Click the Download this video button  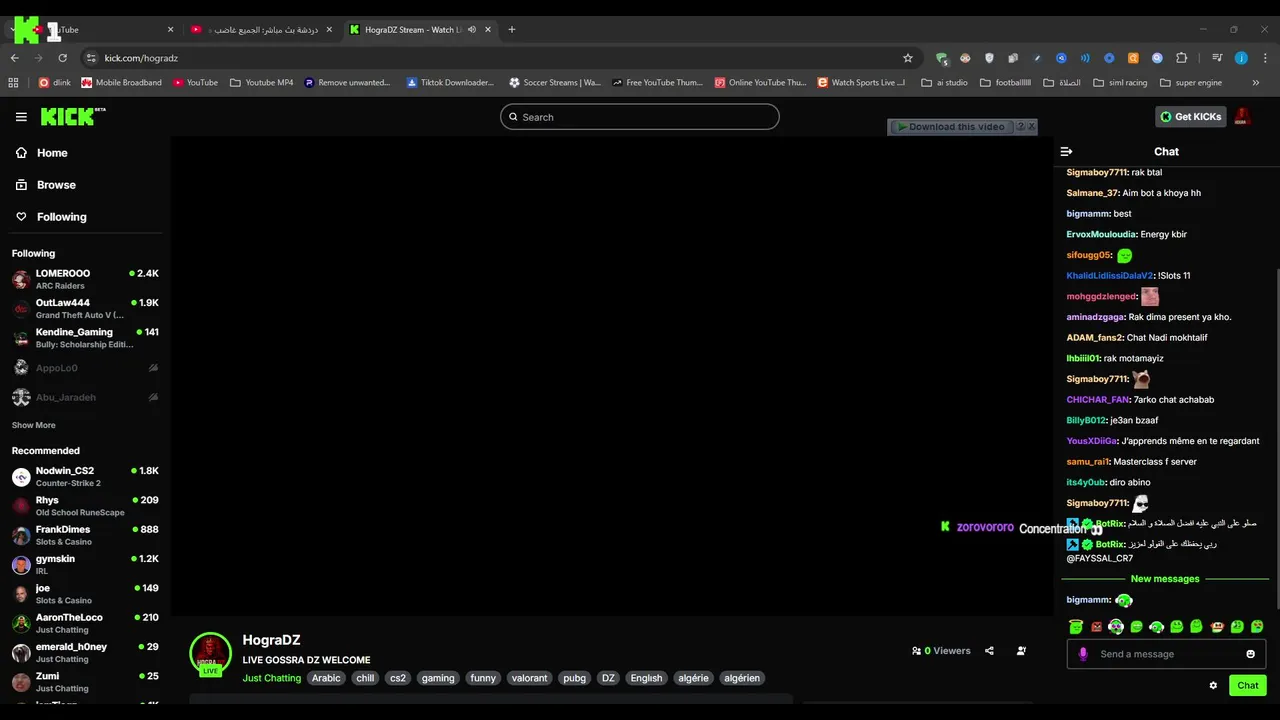click(951, 127)
